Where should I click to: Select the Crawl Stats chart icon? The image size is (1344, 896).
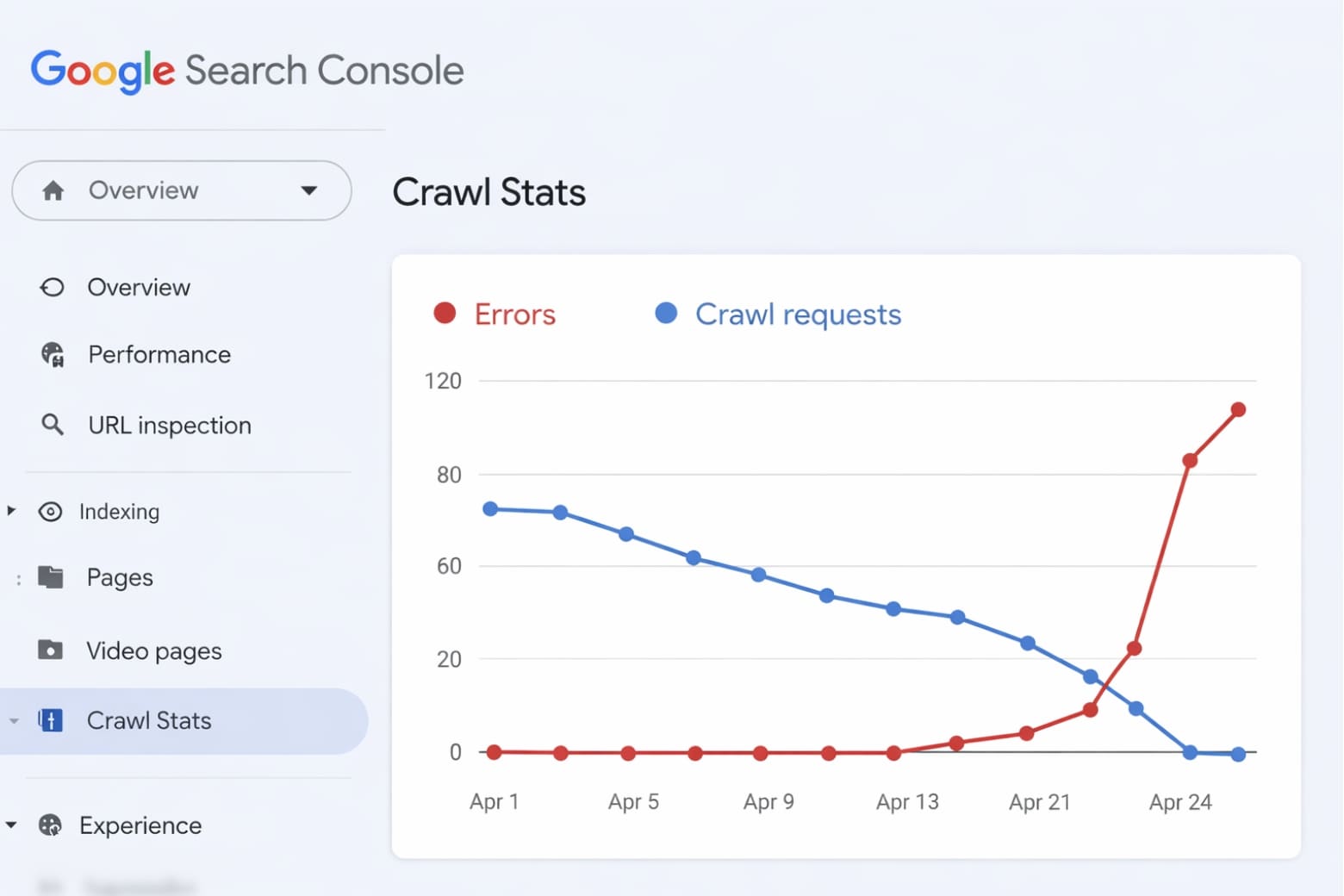(52, 720)
